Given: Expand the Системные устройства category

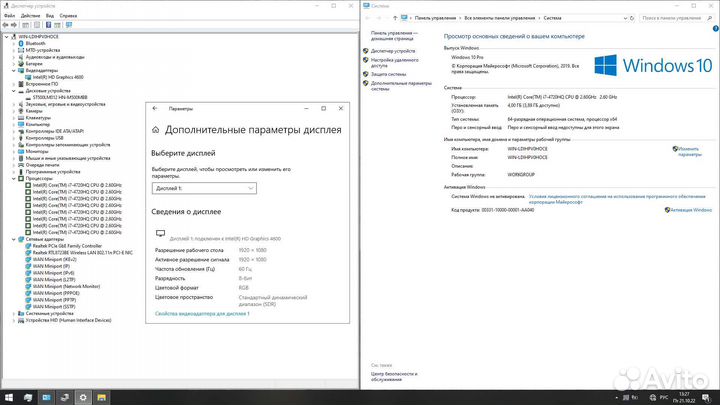Looking at the screenshot, I should pos(14,314).
